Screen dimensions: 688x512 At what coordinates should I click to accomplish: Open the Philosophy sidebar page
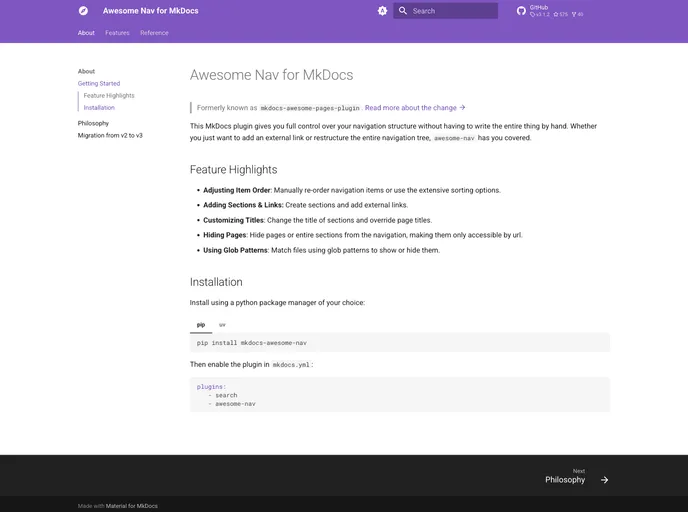point(93,123)
